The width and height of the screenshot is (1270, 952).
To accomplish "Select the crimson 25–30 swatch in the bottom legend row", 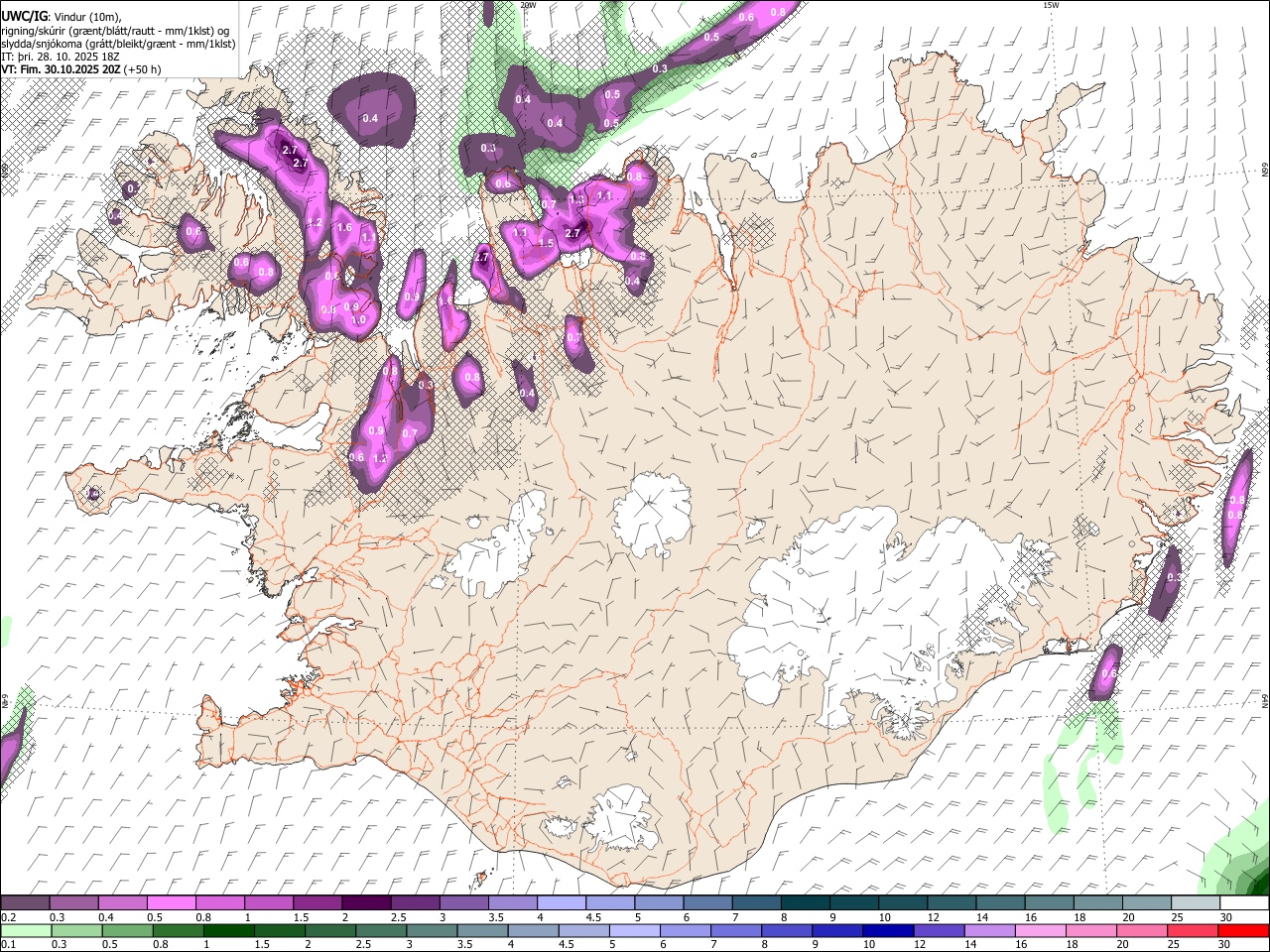I will coord(1194,930).
